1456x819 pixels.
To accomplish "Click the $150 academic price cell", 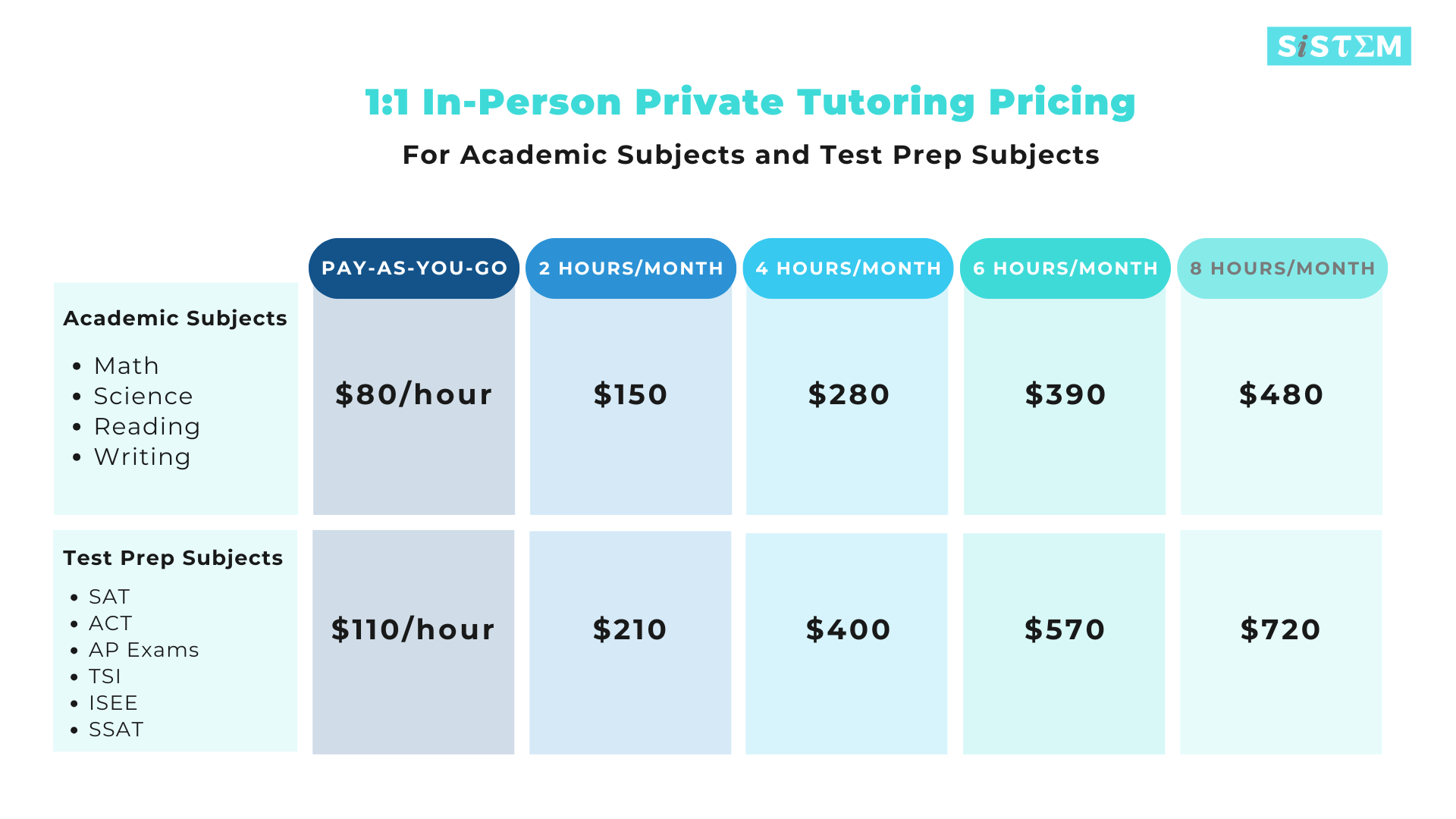I will tap(630, 395).
